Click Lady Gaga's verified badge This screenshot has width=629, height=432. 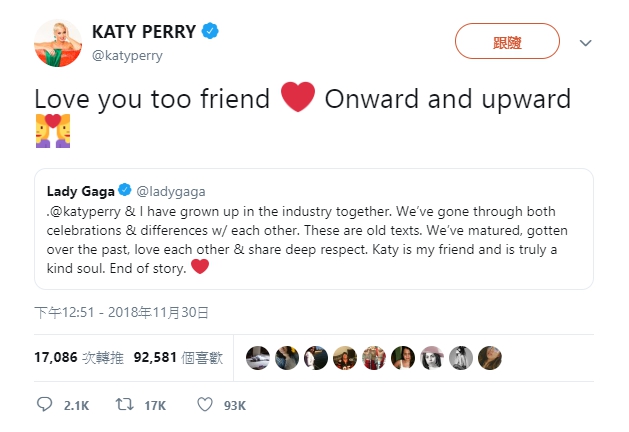125,190
